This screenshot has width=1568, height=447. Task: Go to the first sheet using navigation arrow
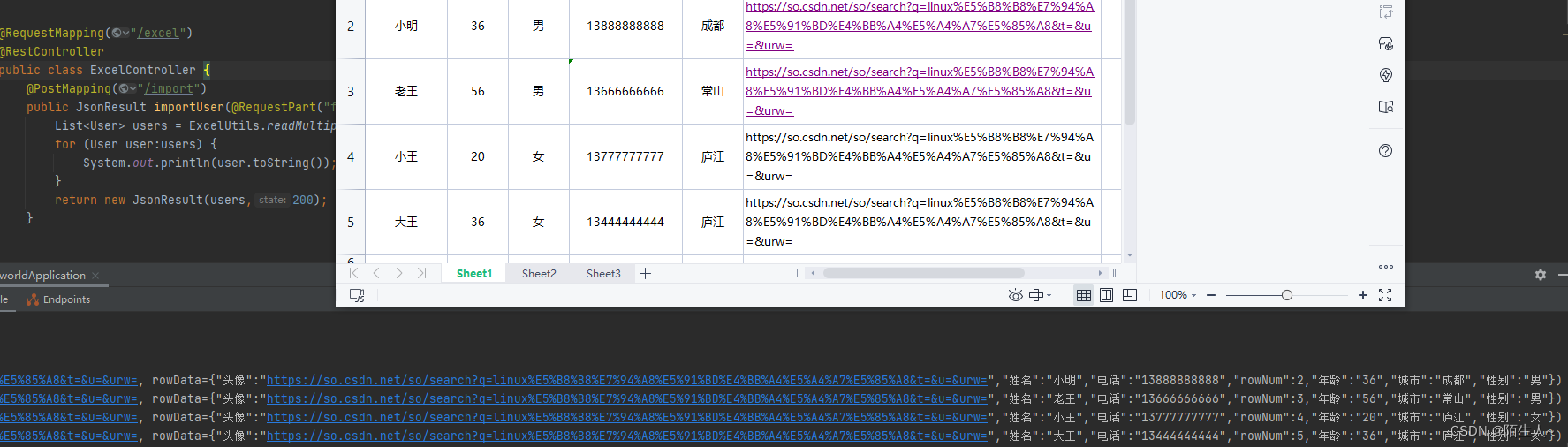(x=353, y=273)
